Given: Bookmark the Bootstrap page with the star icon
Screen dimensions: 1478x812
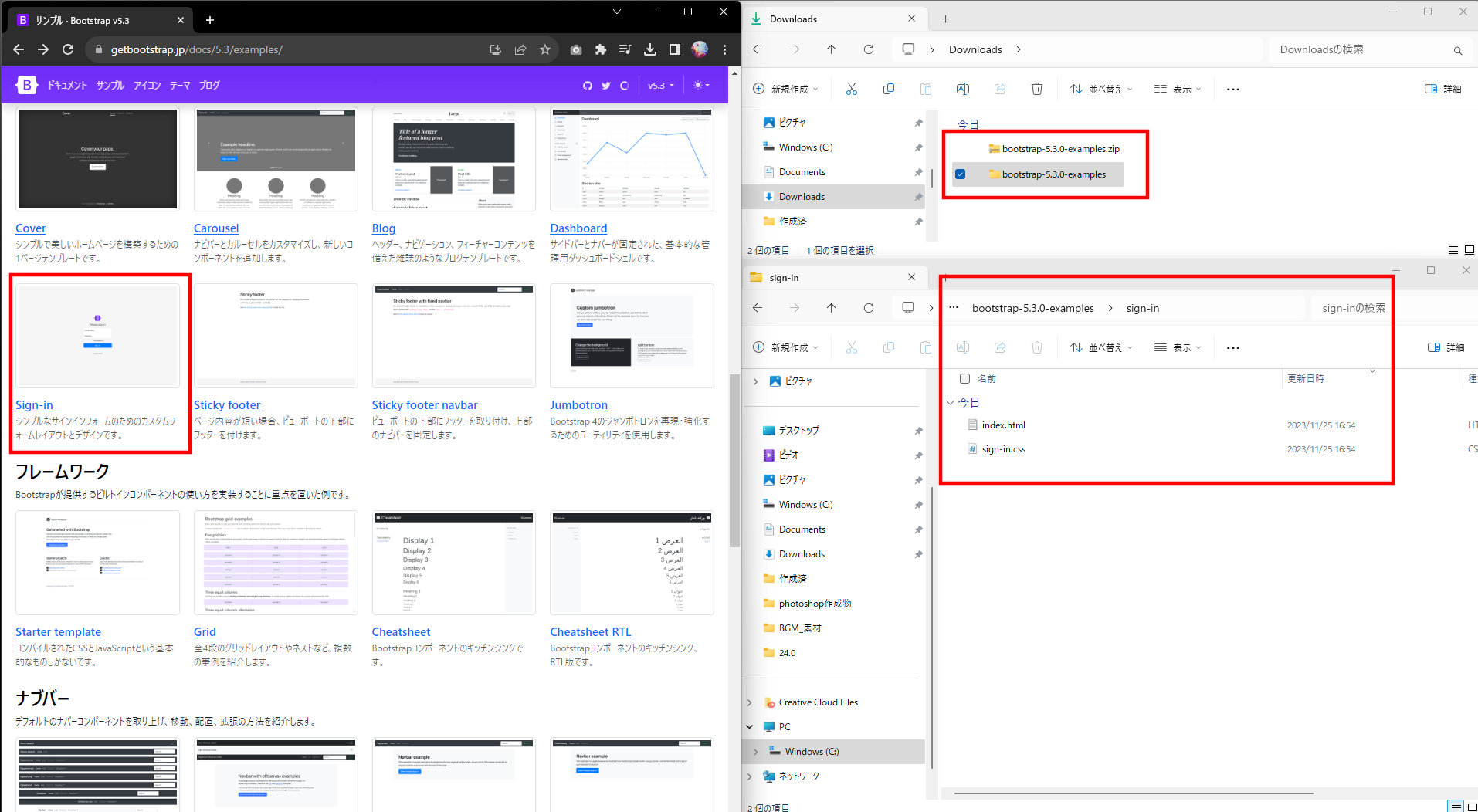Looking at the screenshot, I should 545,49.
